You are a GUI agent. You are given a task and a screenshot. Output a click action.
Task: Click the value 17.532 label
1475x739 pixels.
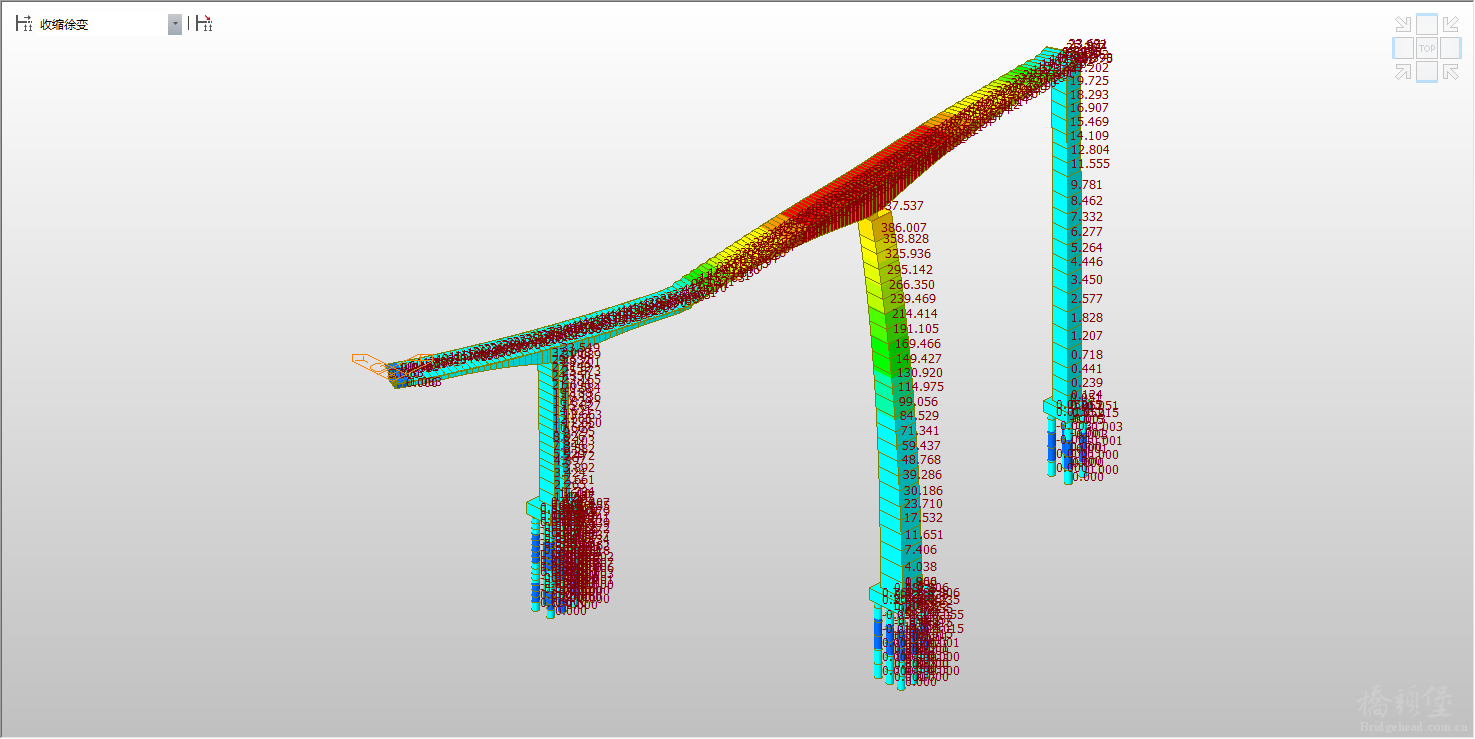(x=923, y=518)
